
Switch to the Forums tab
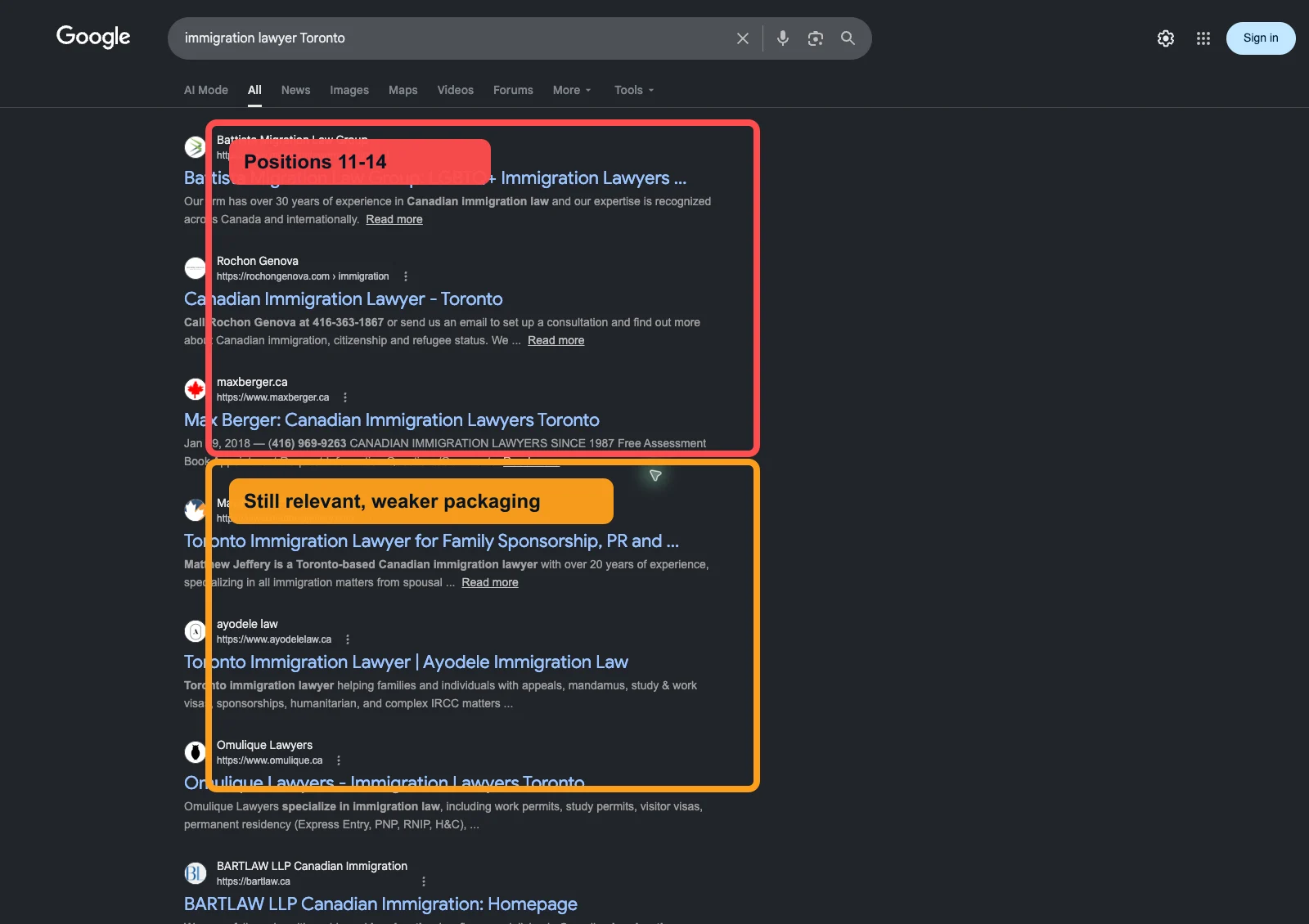tap(513, 90)
